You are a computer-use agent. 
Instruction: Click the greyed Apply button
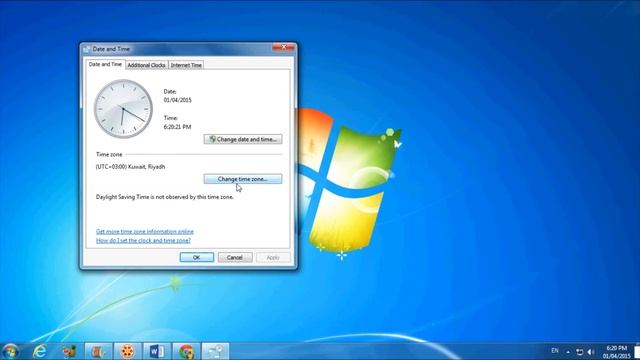(x=273, y=257)
